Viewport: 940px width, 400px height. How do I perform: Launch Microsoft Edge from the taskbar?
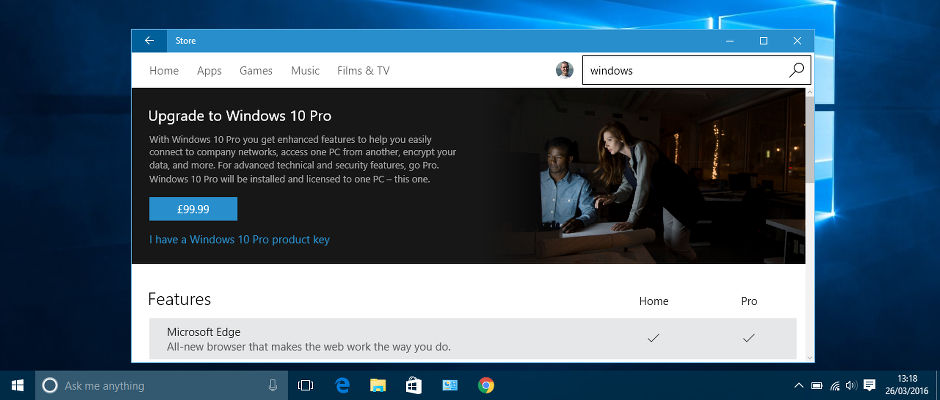342,386
